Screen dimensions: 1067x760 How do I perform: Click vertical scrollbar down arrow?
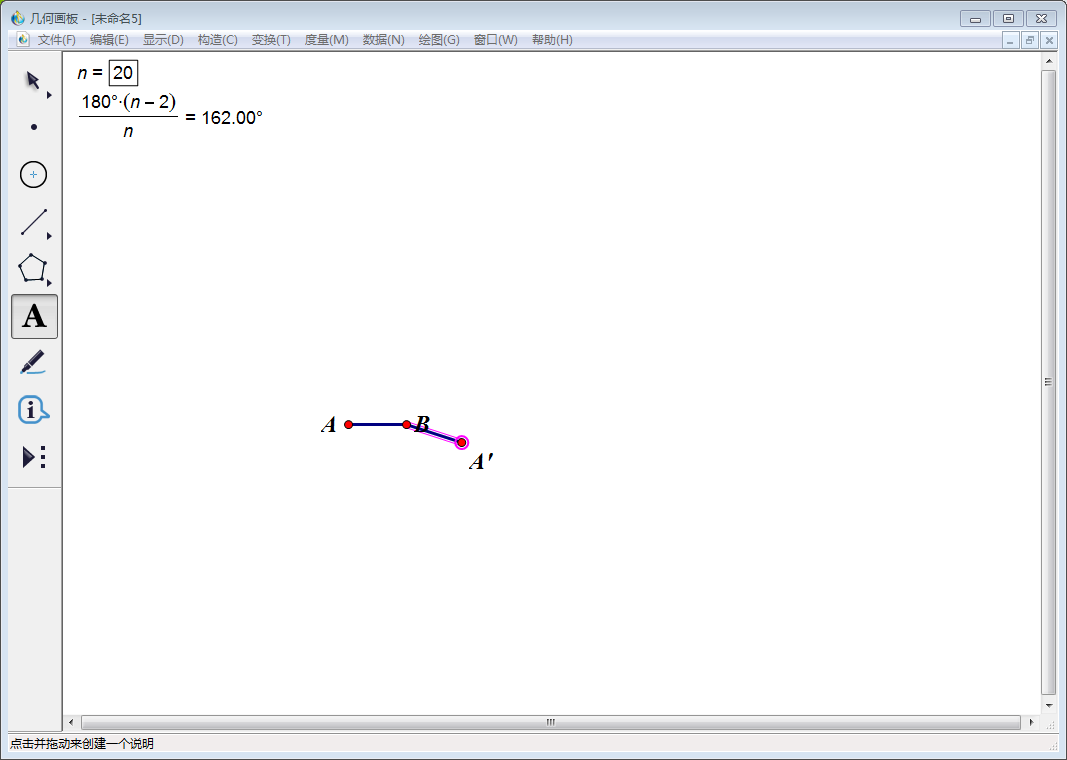(1049, 706)
